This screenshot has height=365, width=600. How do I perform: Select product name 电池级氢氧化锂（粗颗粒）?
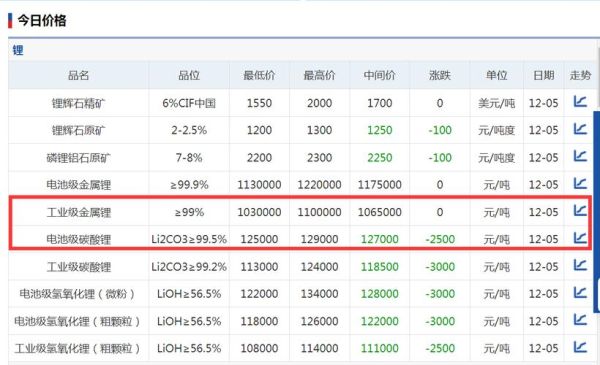(77, 321)
